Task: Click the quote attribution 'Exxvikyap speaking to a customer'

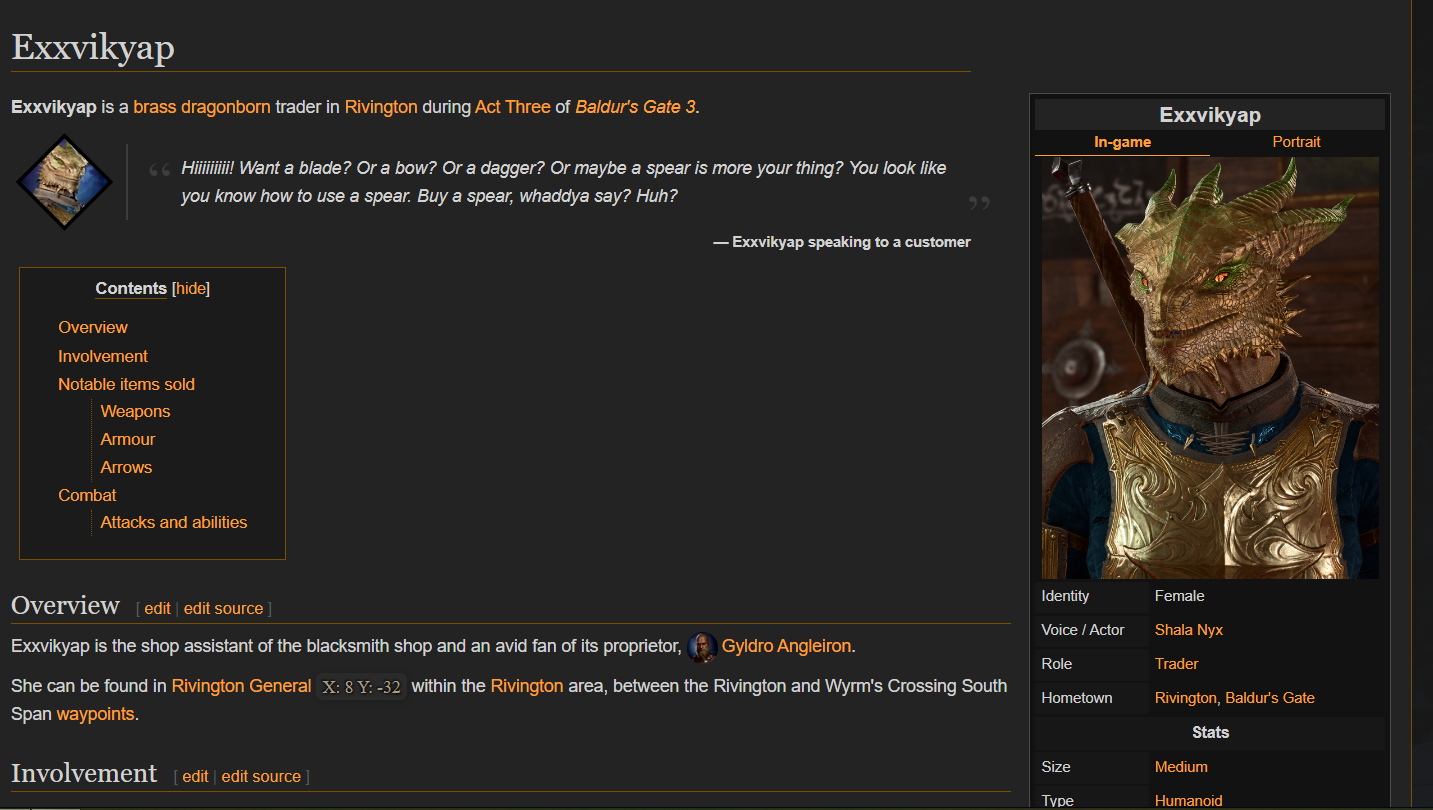Action: tap(851, 242)
